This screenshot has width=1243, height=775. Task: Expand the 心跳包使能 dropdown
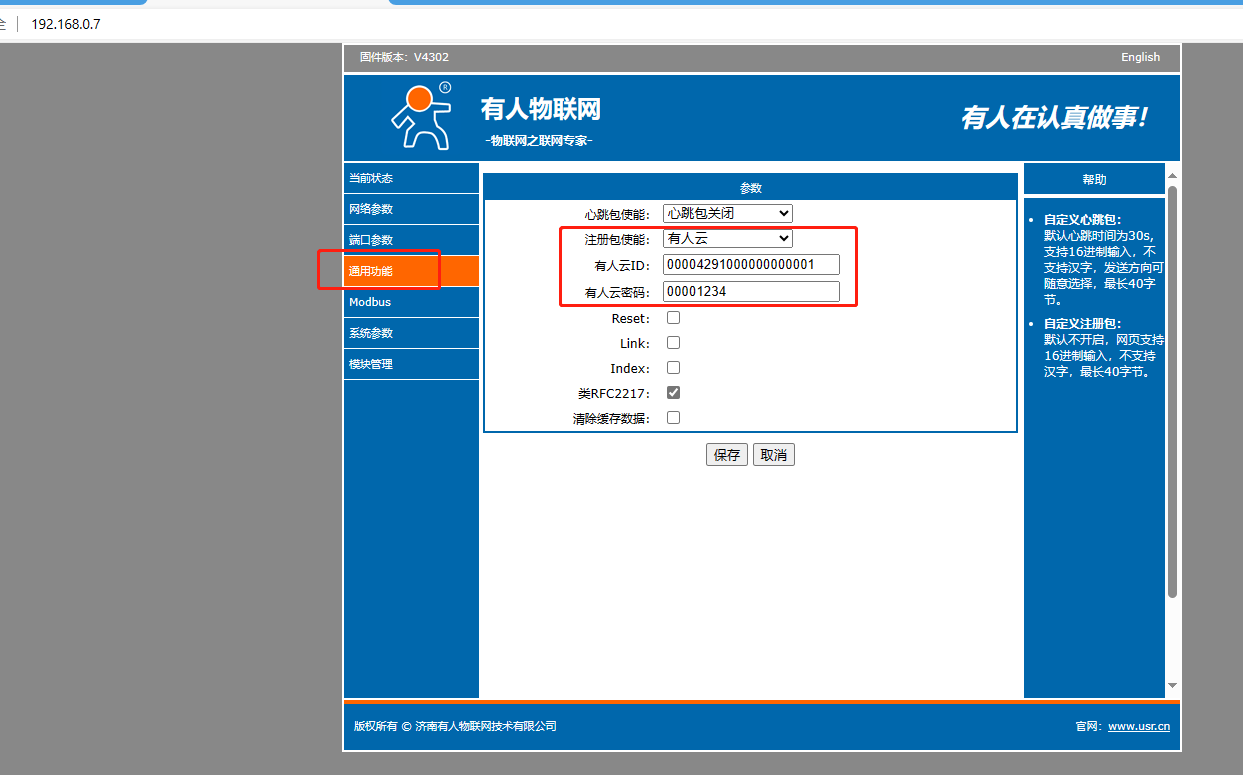click(728, 213)
